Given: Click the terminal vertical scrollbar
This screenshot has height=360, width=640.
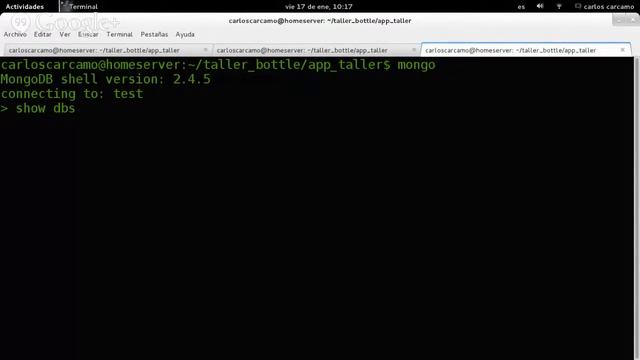Looking at the screenshot, I should coord(637,208).
